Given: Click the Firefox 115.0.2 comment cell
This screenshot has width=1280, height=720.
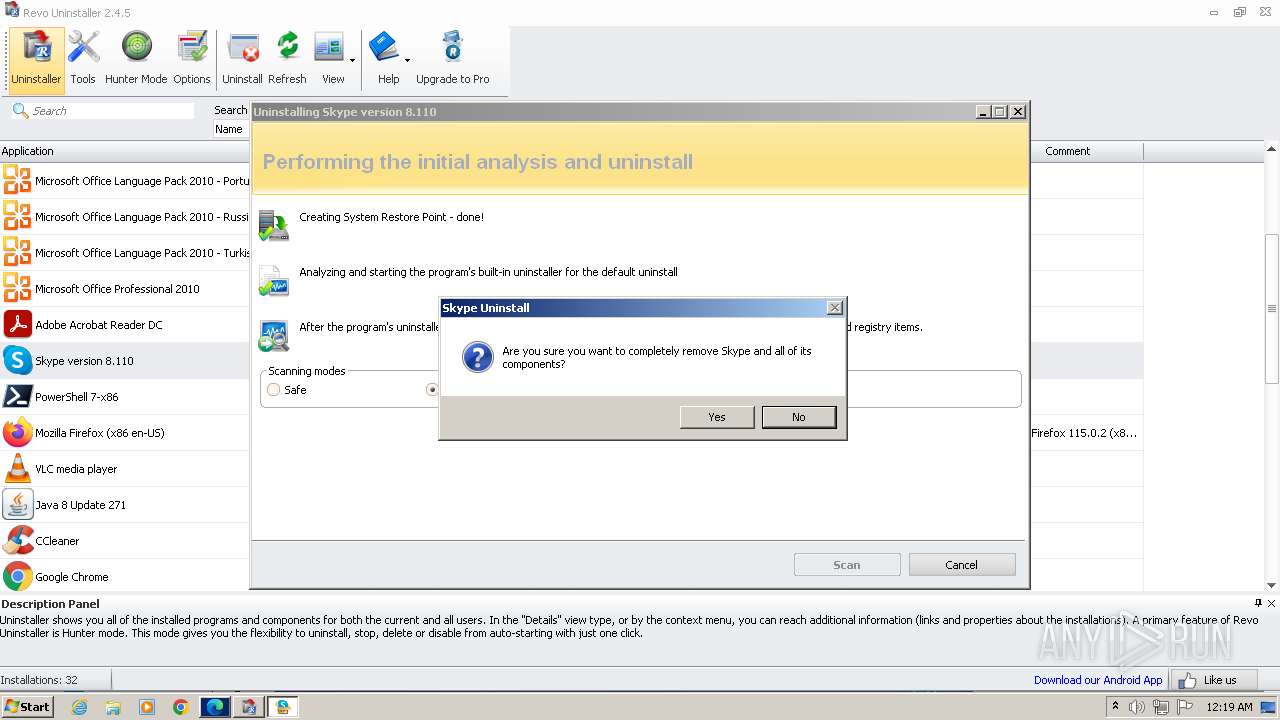Looking at the screenshot, I should [1086, 433].
